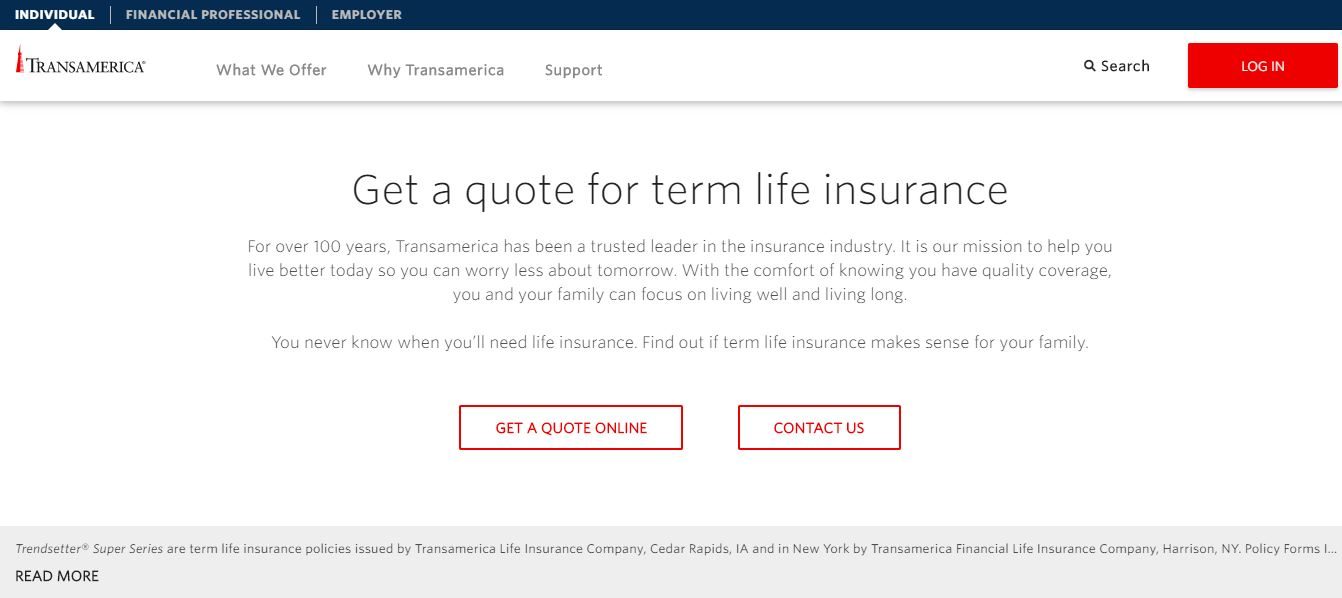This screenshot has width=1342, height=598.
Task: Open the Search function in the header
Action: [x=1117, y=66]
